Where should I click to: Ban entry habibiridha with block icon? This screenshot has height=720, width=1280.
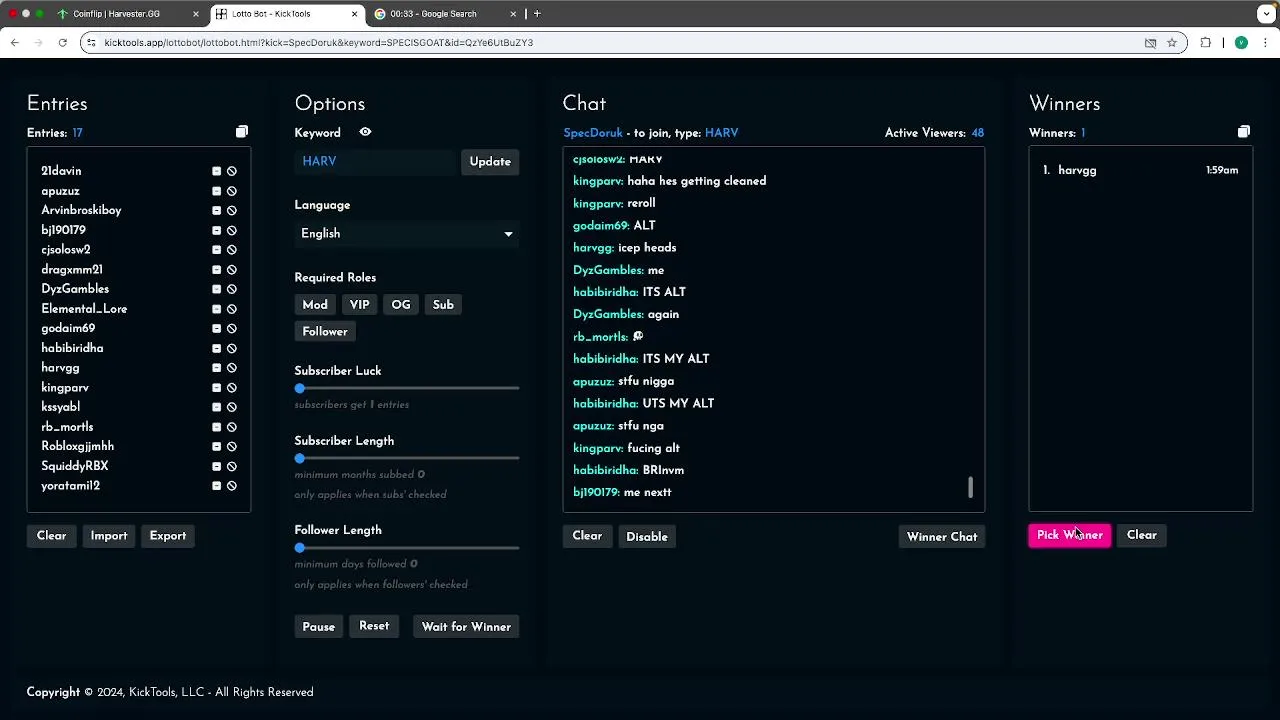coord(232,348)
